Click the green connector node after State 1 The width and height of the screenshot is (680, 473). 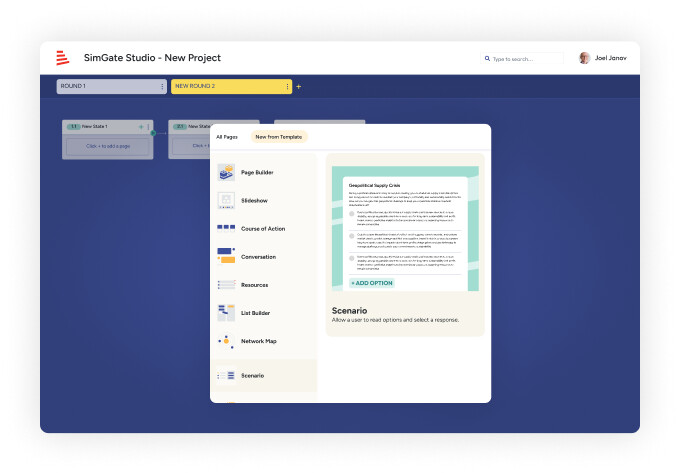[x=153, y=133]
